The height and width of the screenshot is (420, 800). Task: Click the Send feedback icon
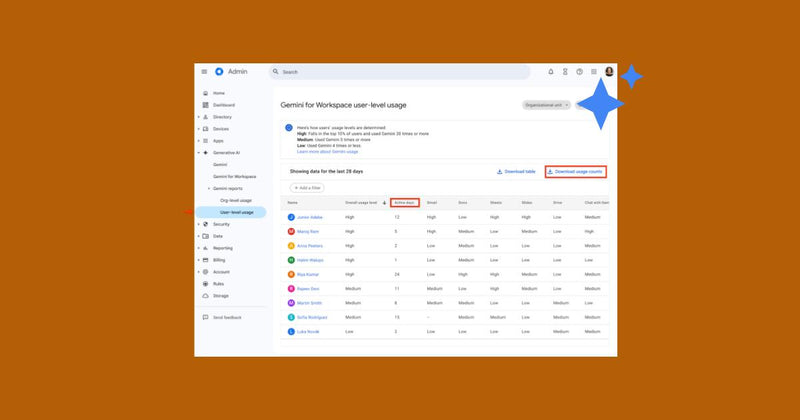pos(206,317)
